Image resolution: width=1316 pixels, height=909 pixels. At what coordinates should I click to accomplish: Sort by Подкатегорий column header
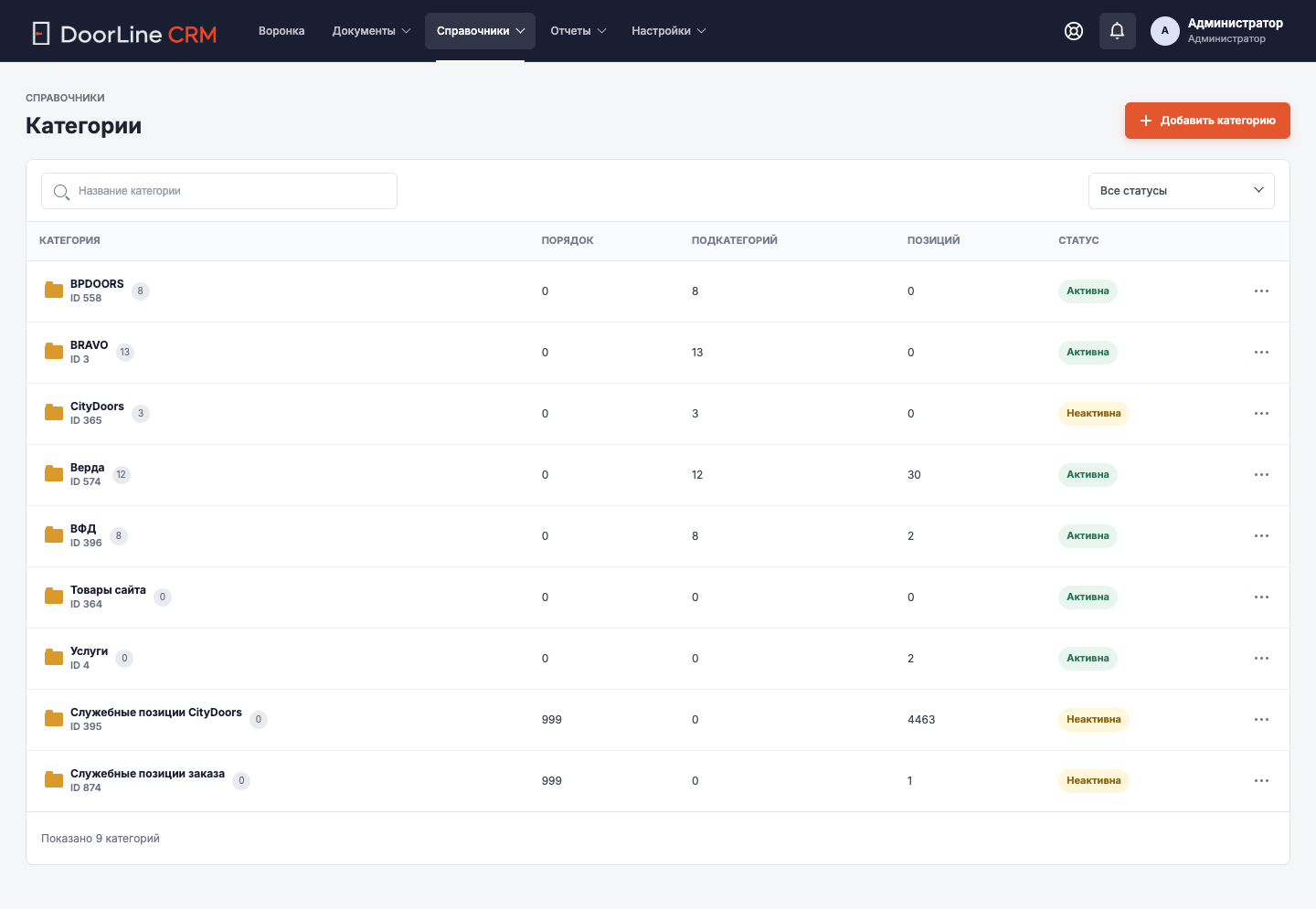pos(735,240)
